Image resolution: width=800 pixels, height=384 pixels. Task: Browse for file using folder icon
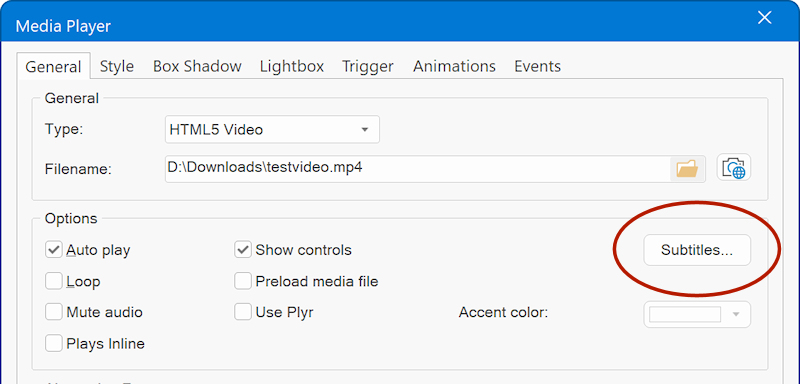click(x=687, y=169)
